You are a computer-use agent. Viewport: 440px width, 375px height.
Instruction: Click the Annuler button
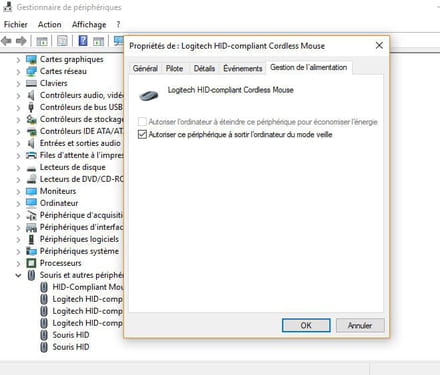click(360, 325)
